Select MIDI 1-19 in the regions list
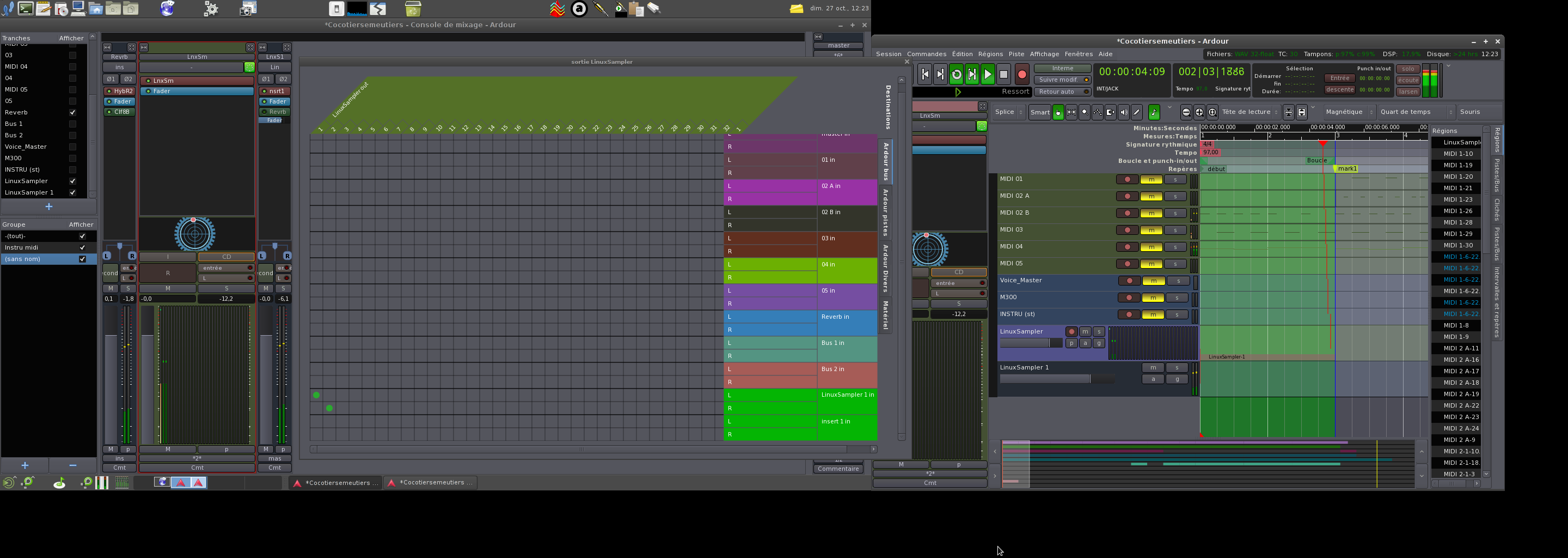This screenshot has width=1568, height=558. 1458,165
